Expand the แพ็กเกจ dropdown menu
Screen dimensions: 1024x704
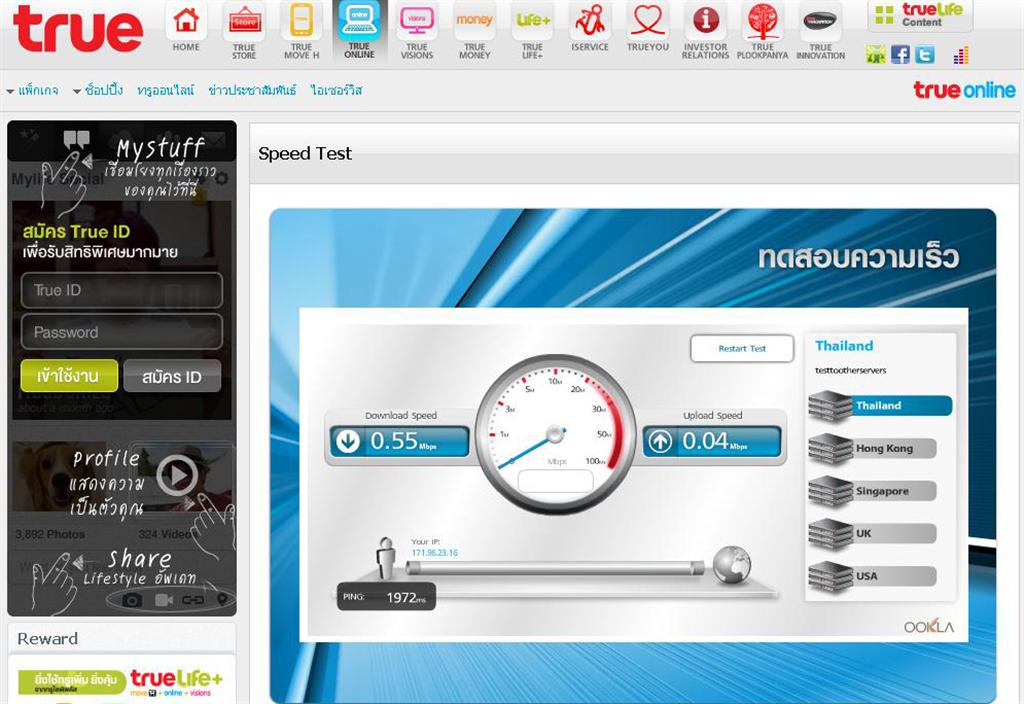(33, 90)
